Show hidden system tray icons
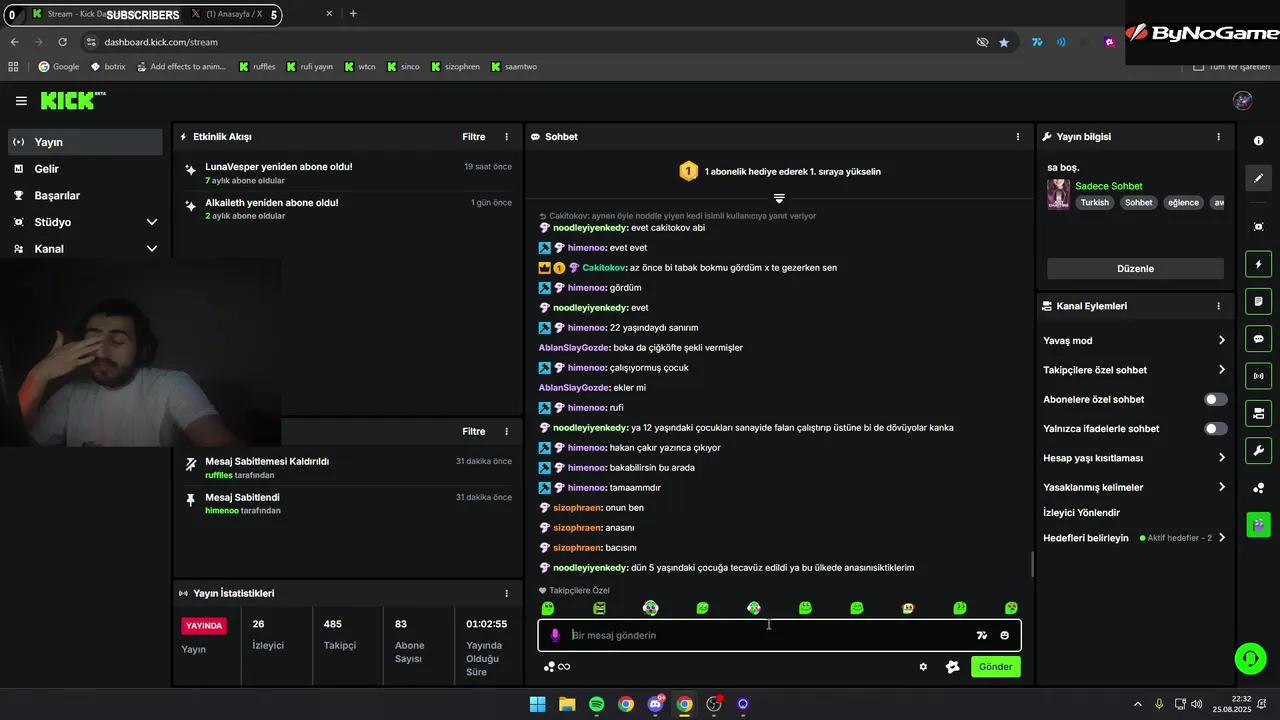Image resolution: width=1280 pixels, height=720 pixels. (x=1137, y=704)
